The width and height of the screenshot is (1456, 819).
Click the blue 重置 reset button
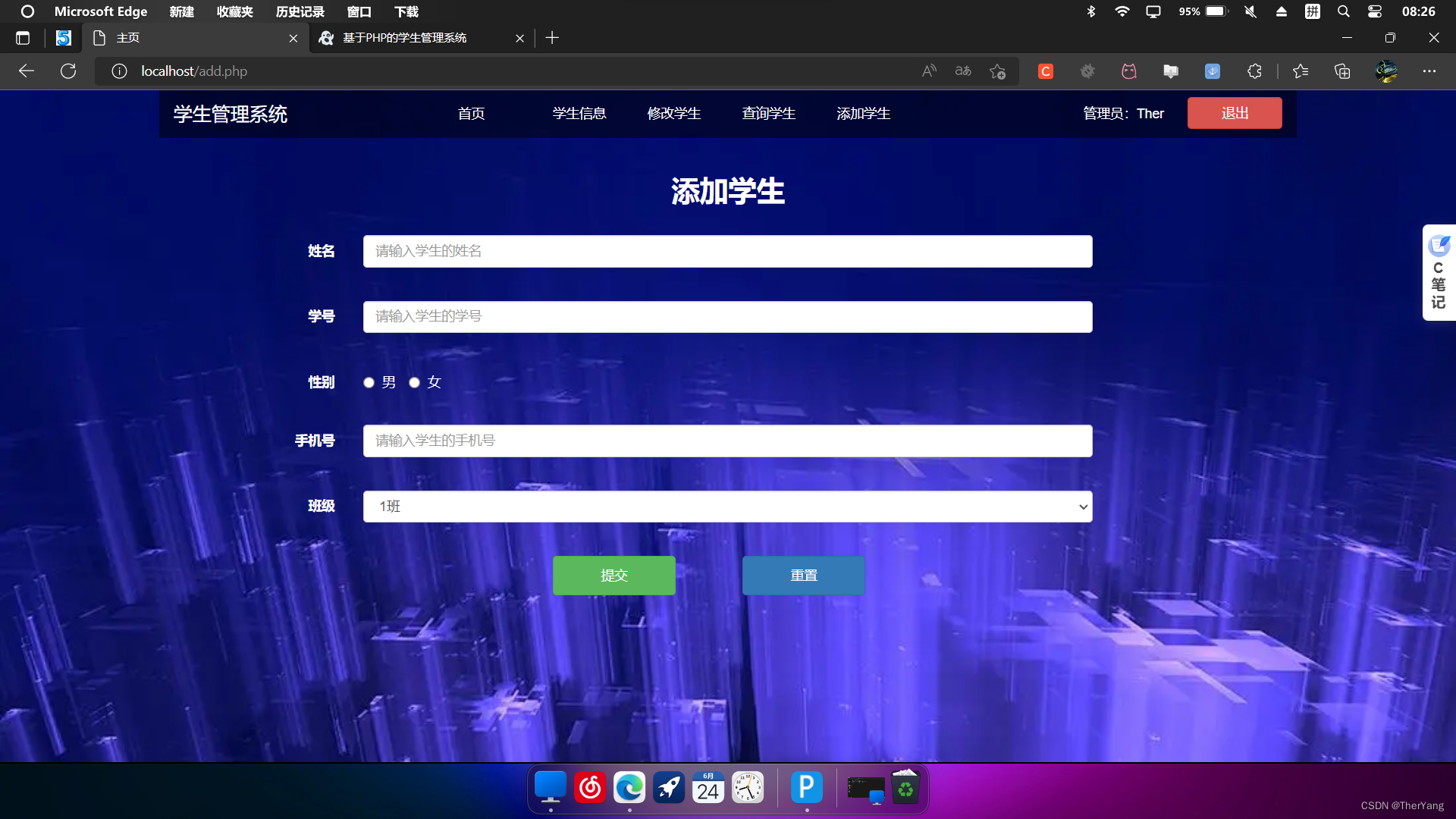(x=804, y=576)
